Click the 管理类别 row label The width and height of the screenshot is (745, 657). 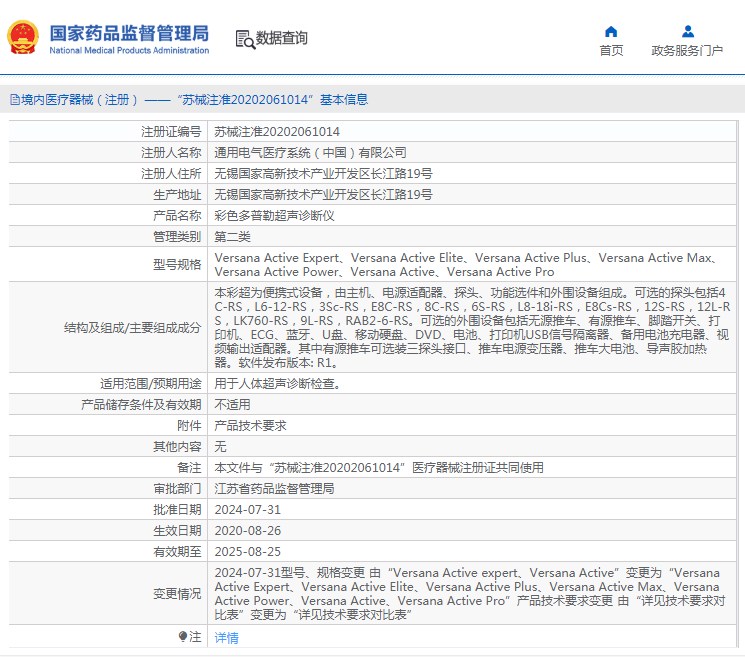click(177, 237)
